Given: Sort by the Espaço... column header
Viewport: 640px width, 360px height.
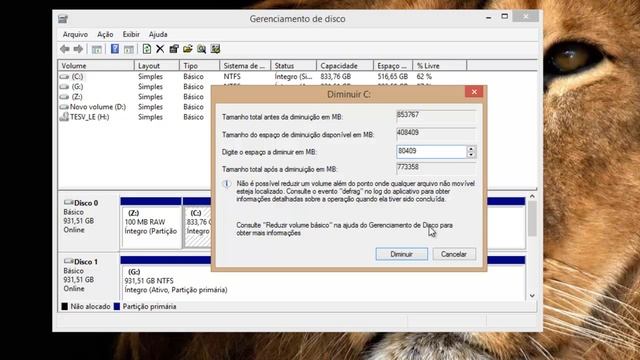Looking at the screenshot, I should click(x=393, y=66).
